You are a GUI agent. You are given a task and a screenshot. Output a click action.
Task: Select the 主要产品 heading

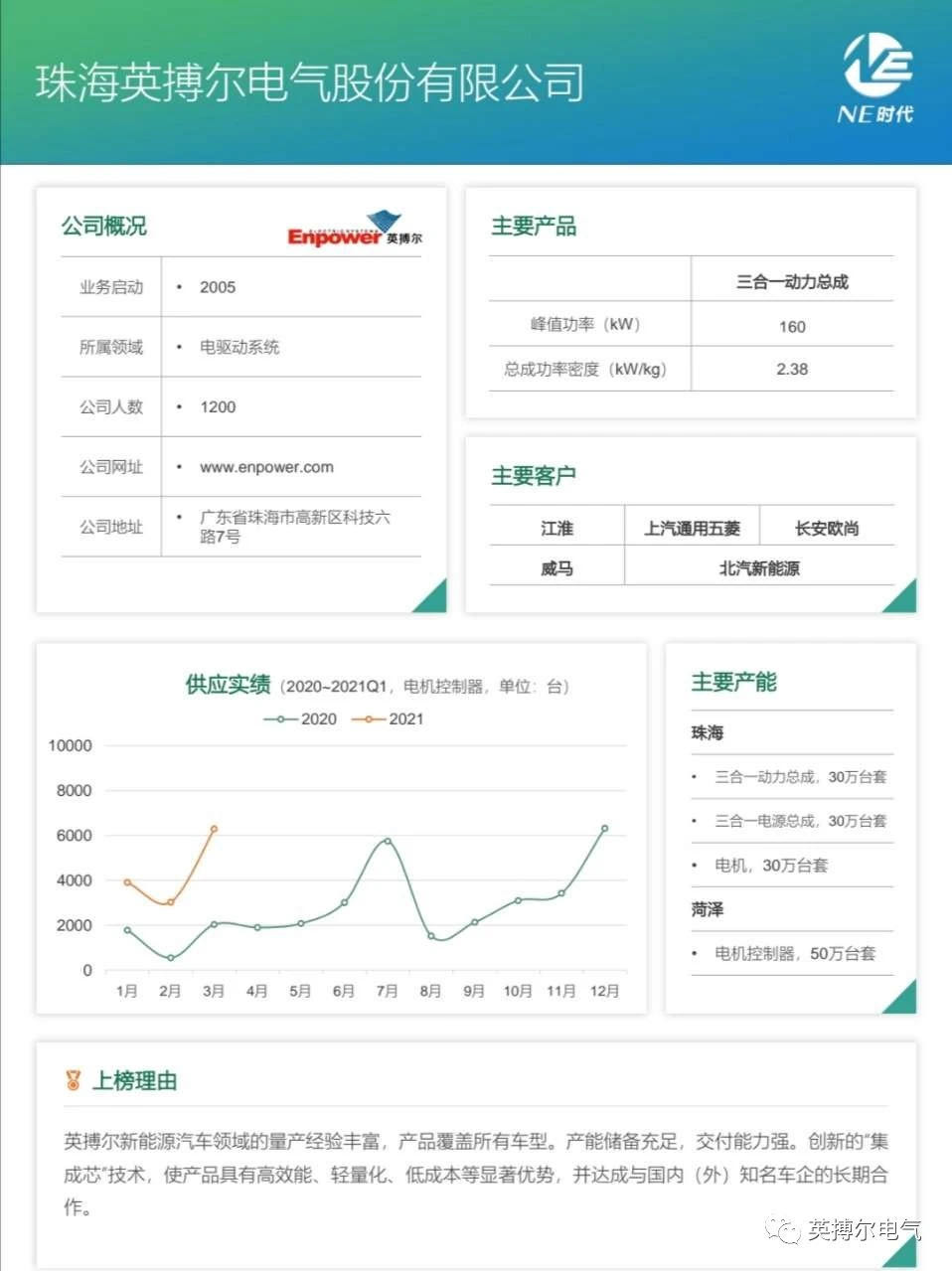click(534, 227)
